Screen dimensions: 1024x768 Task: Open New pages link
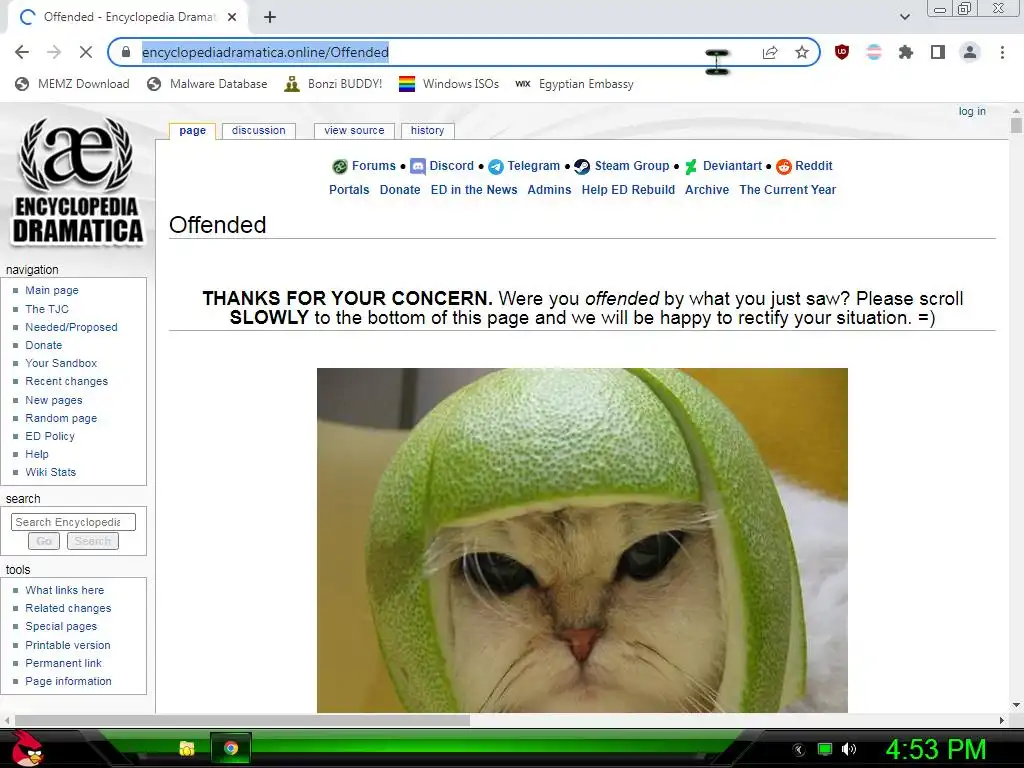coord(54,400)
